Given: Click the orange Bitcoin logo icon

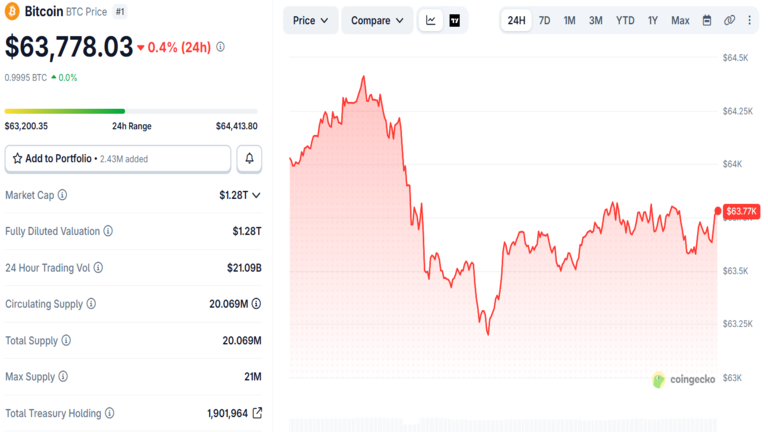Looking at the screenshot, I should click(x=12, y=11).
